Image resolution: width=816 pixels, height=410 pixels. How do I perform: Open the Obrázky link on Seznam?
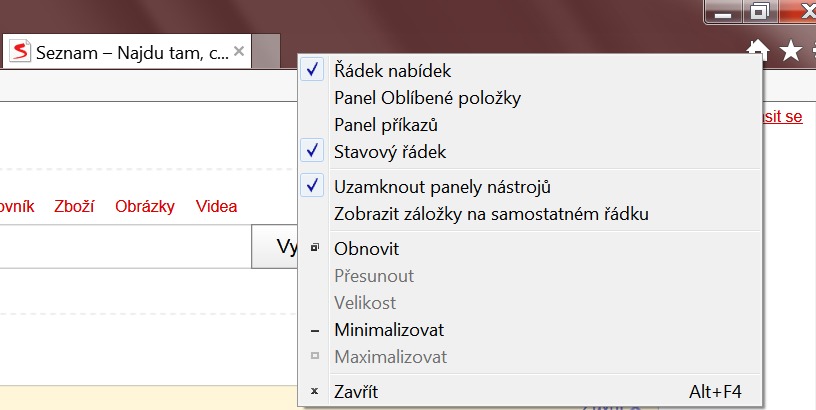click(x=145, y=207)
